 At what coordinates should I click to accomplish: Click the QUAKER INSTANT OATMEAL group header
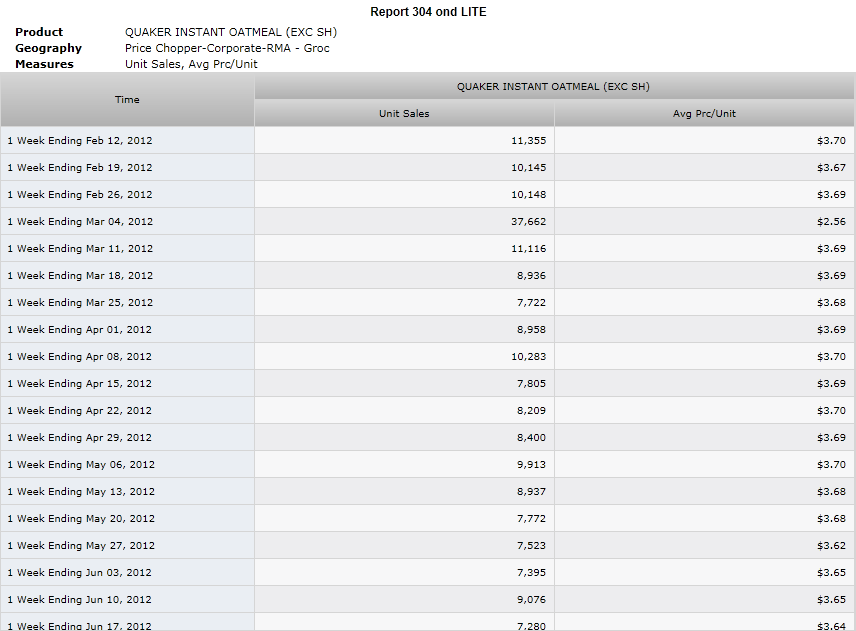[554, 86]
